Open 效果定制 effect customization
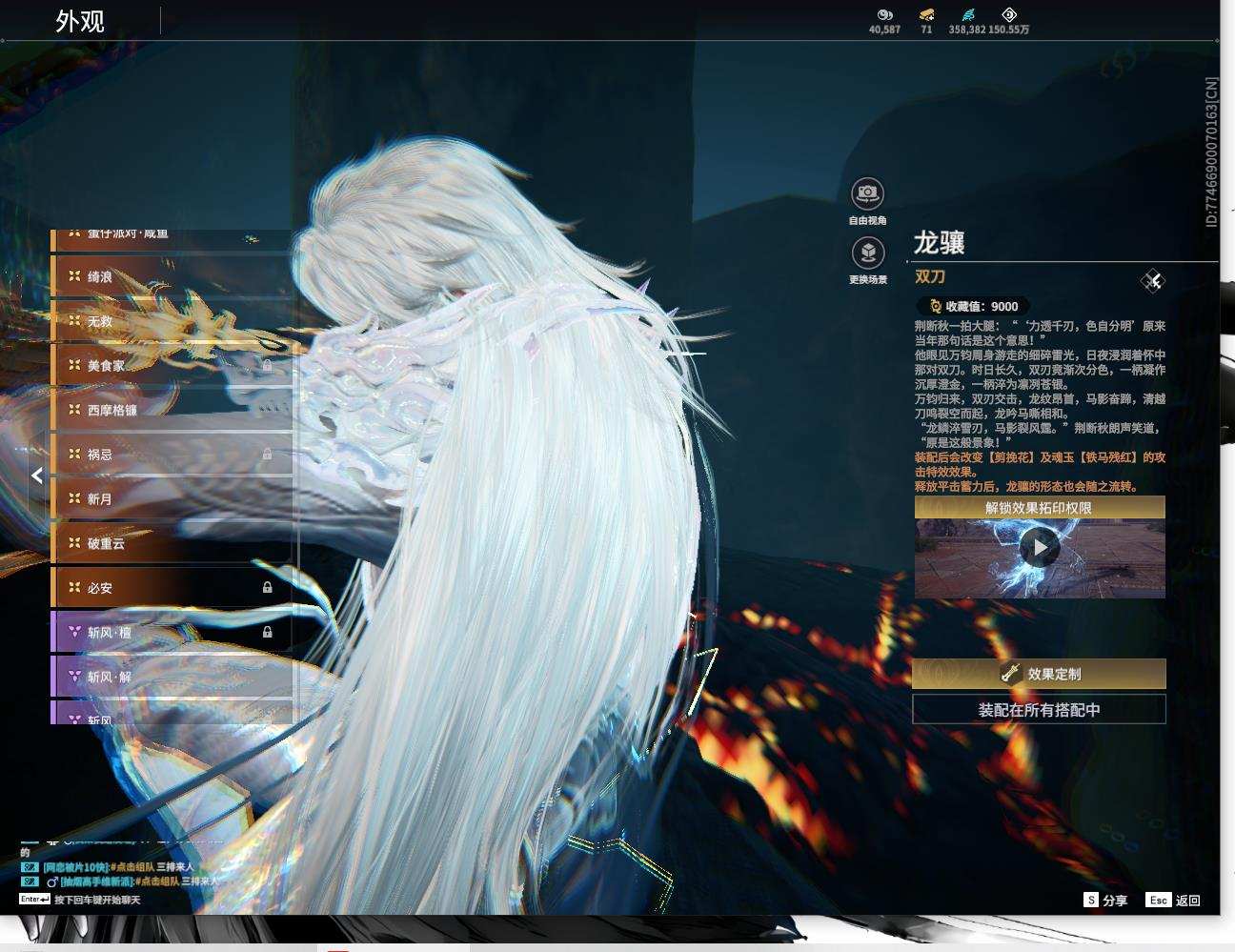 coord(1040,674)
